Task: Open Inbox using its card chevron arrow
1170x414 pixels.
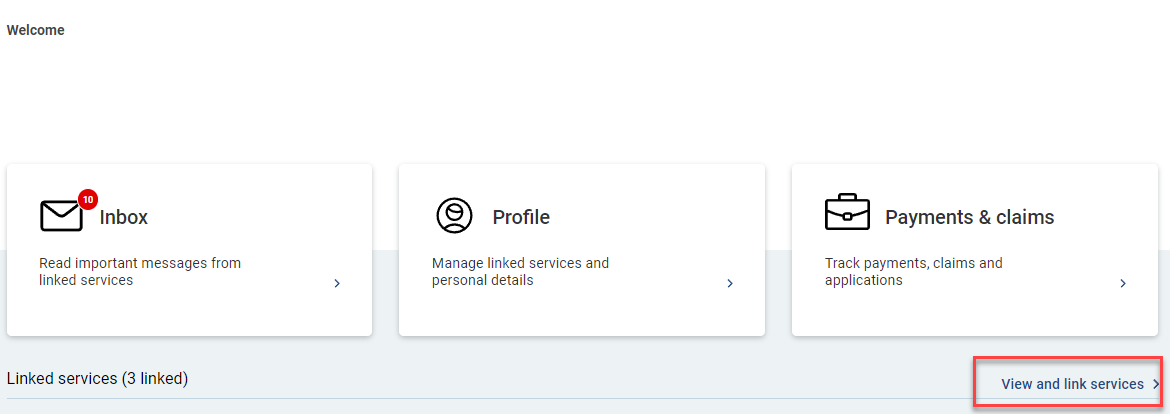Action: (x=337, y=283)
